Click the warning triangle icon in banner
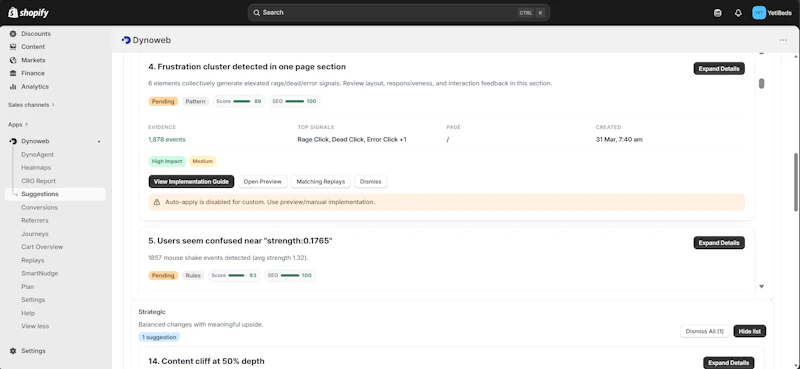The image size is (800, 369). coord(157,202)
